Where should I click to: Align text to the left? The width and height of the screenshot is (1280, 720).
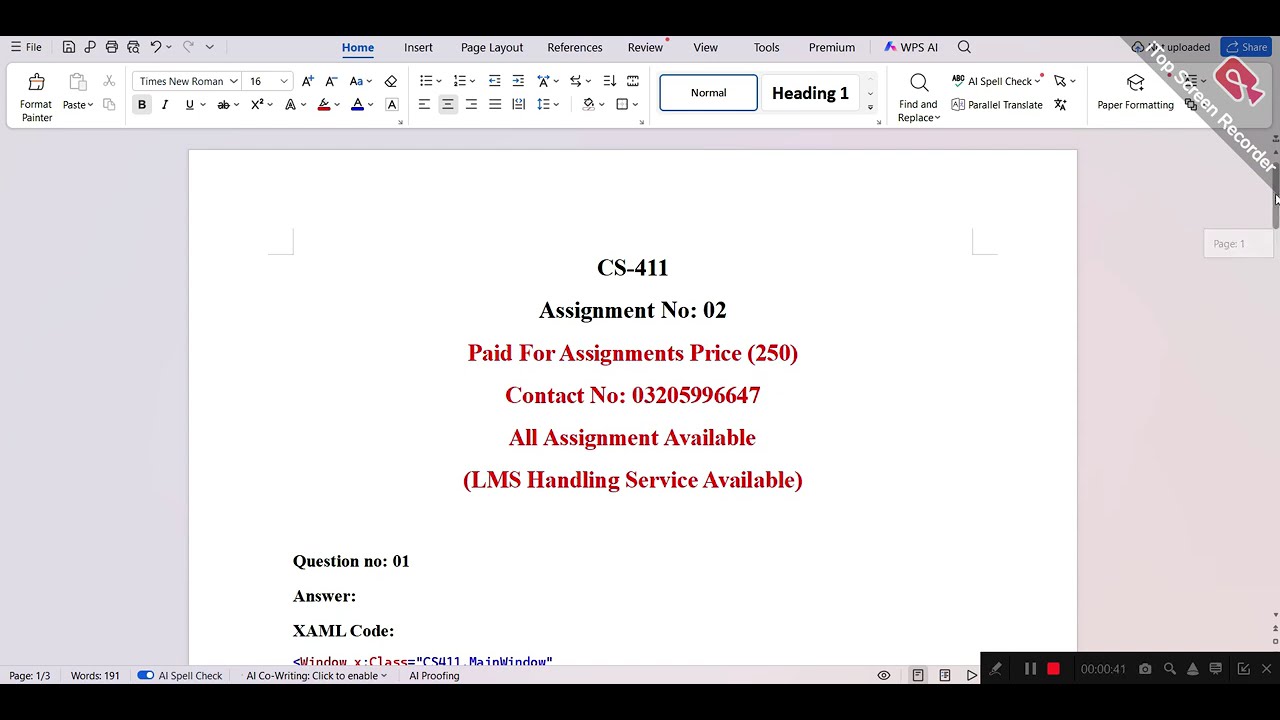click(x=424, y=104)
